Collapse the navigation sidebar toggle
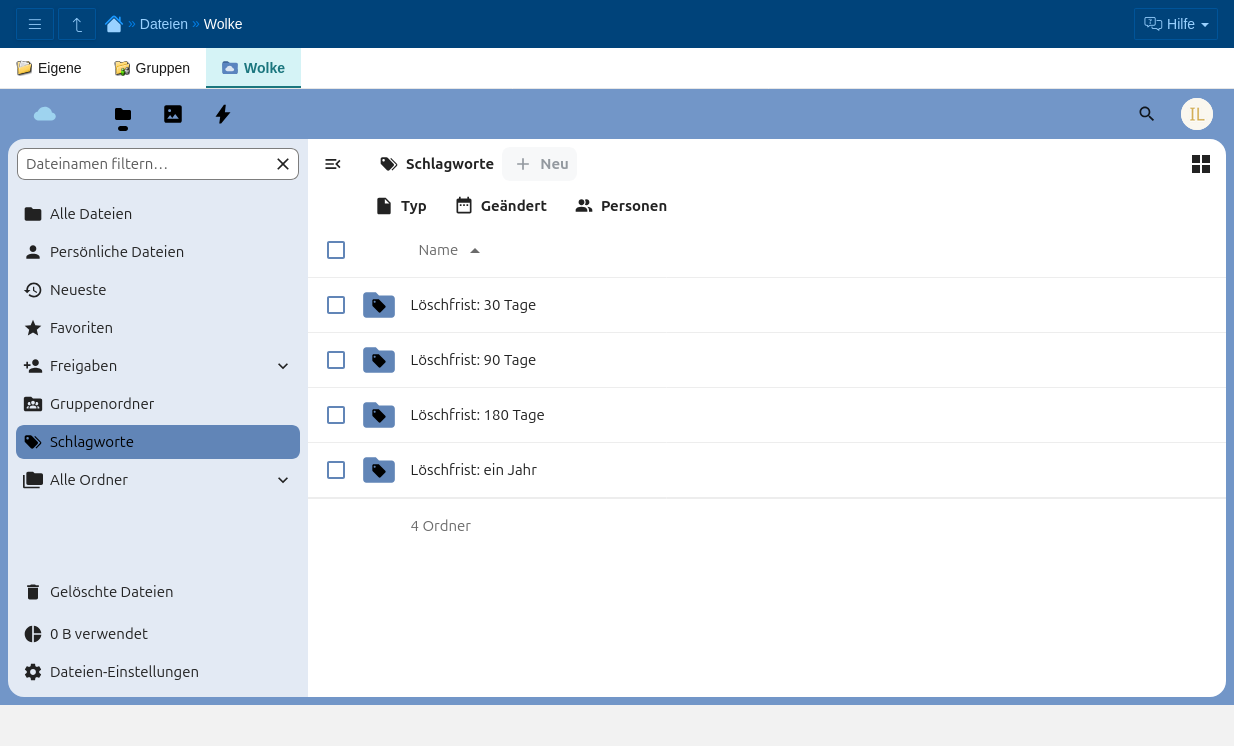The image size is (1234, 746). [x=333, y=164]
